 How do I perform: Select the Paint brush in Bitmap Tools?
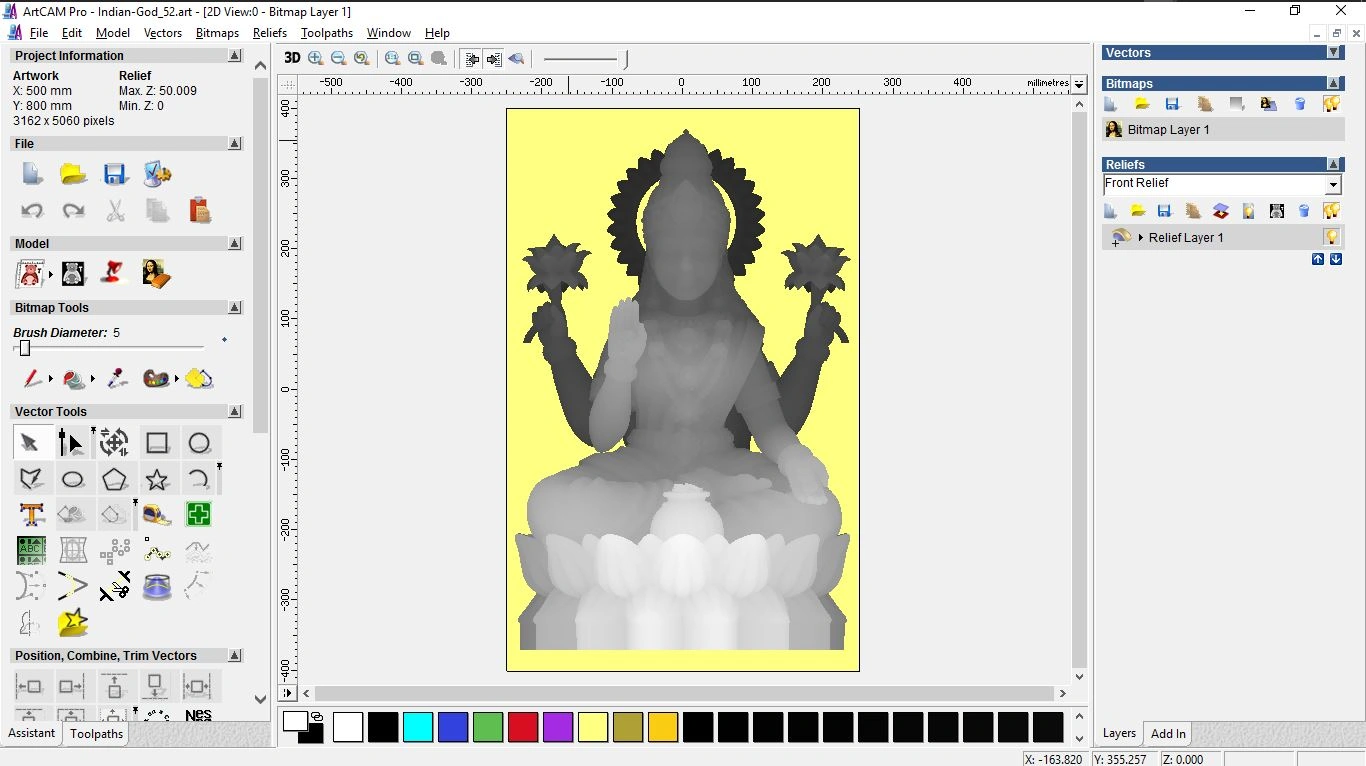29,379
